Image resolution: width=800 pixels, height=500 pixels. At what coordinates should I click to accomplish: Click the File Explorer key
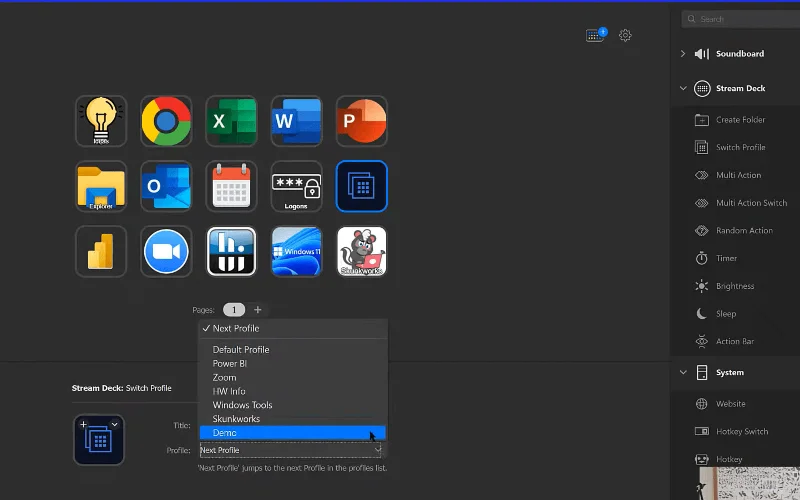click(101, 186)
